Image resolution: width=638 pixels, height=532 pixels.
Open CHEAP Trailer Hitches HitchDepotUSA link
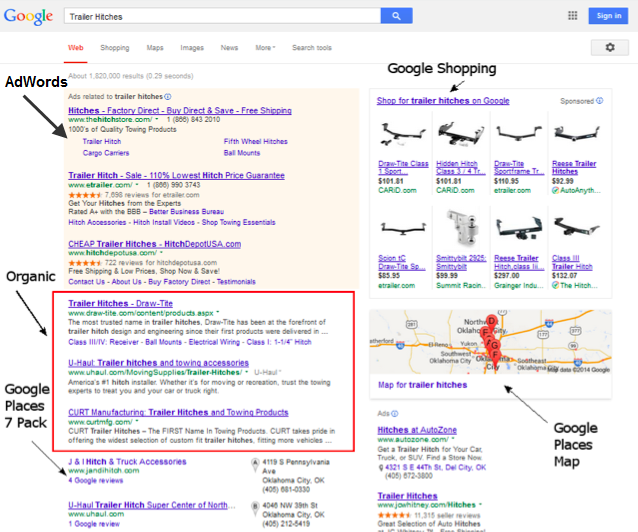tap(155, 244)
